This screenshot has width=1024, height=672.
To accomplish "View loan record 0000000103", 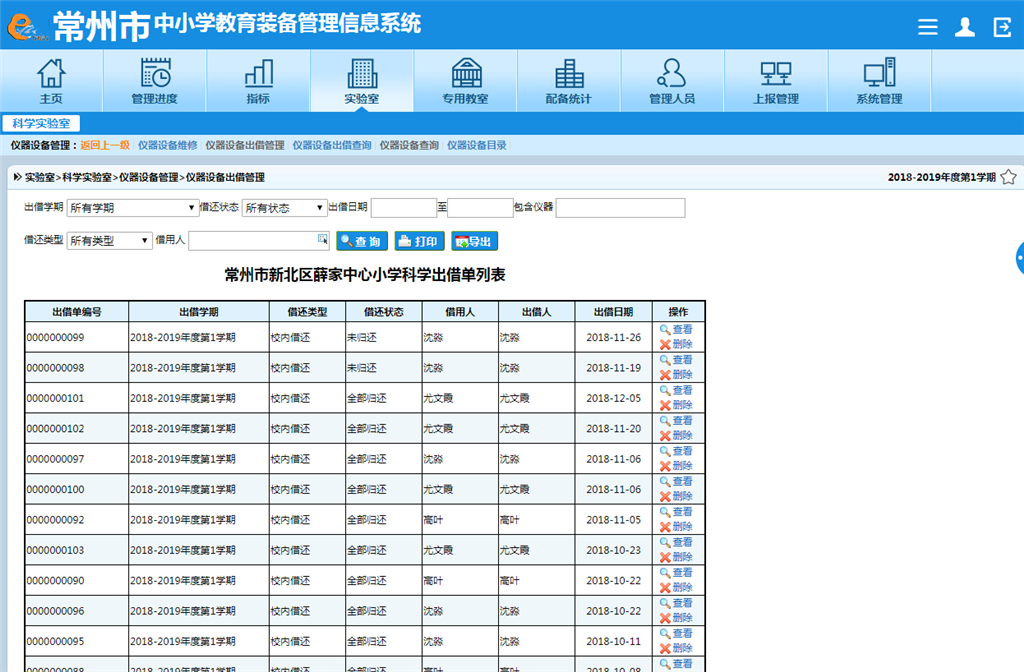I will 677,542.
